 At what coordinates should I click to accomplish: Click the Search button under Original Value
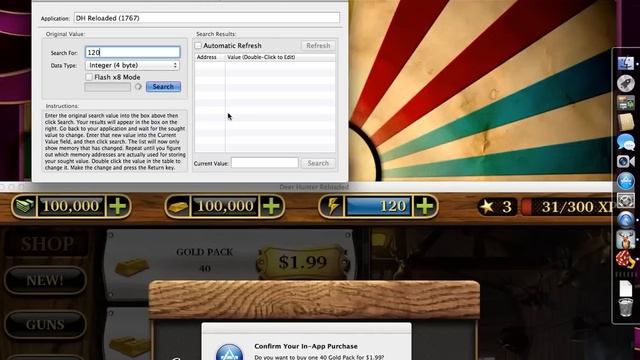(x=163, y=87)
